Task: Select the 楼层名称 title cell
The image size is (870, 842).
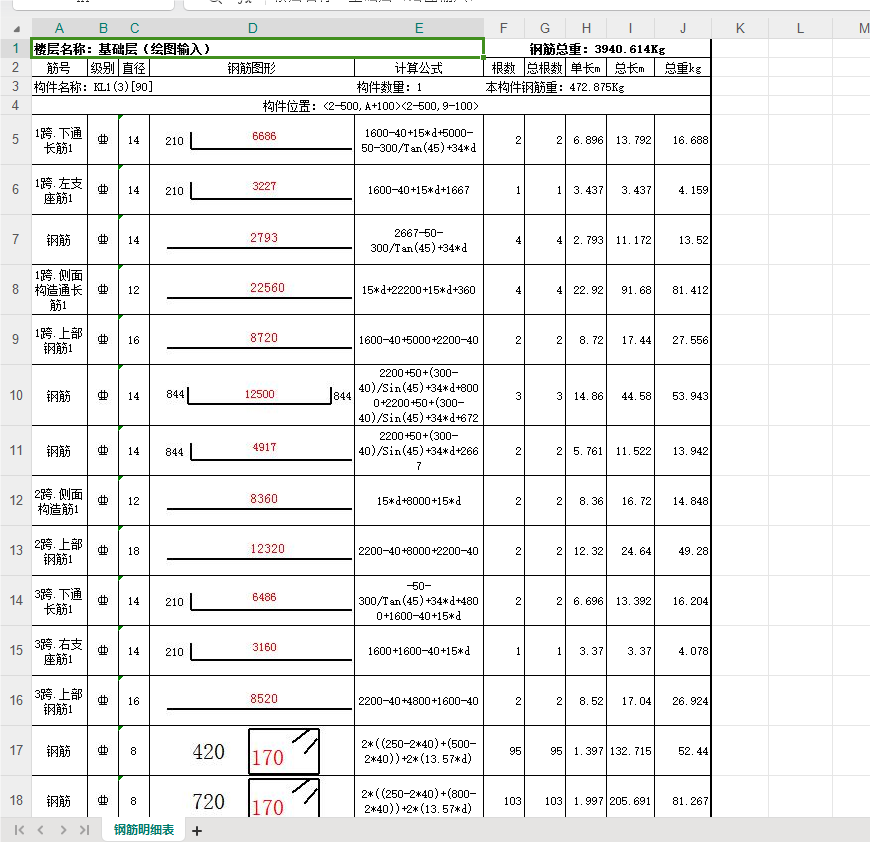Action: 258,49
